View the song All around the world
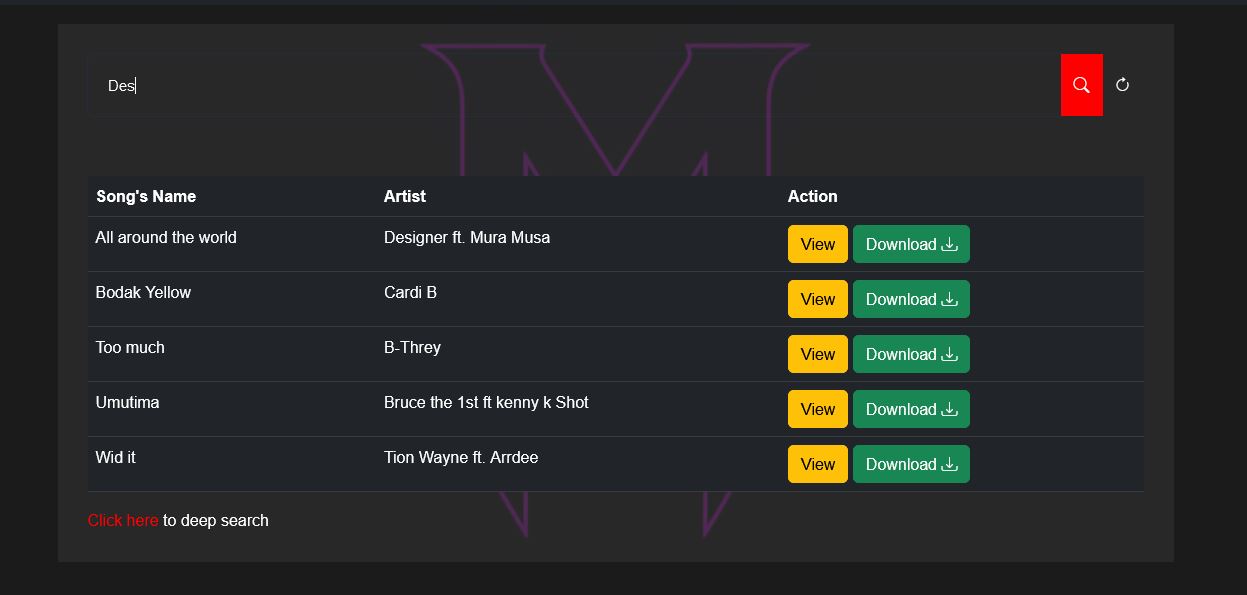Image resolution: width=1247 pixels, height=595 pixels. (x=817, y=244)
